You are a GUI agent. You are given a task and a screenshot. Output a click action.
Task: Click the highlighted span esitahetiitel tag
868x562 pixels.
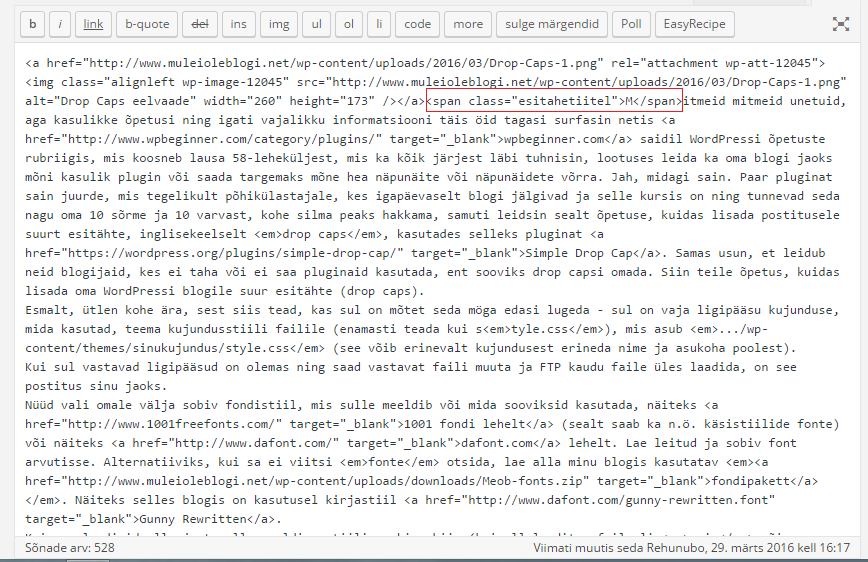554,100
